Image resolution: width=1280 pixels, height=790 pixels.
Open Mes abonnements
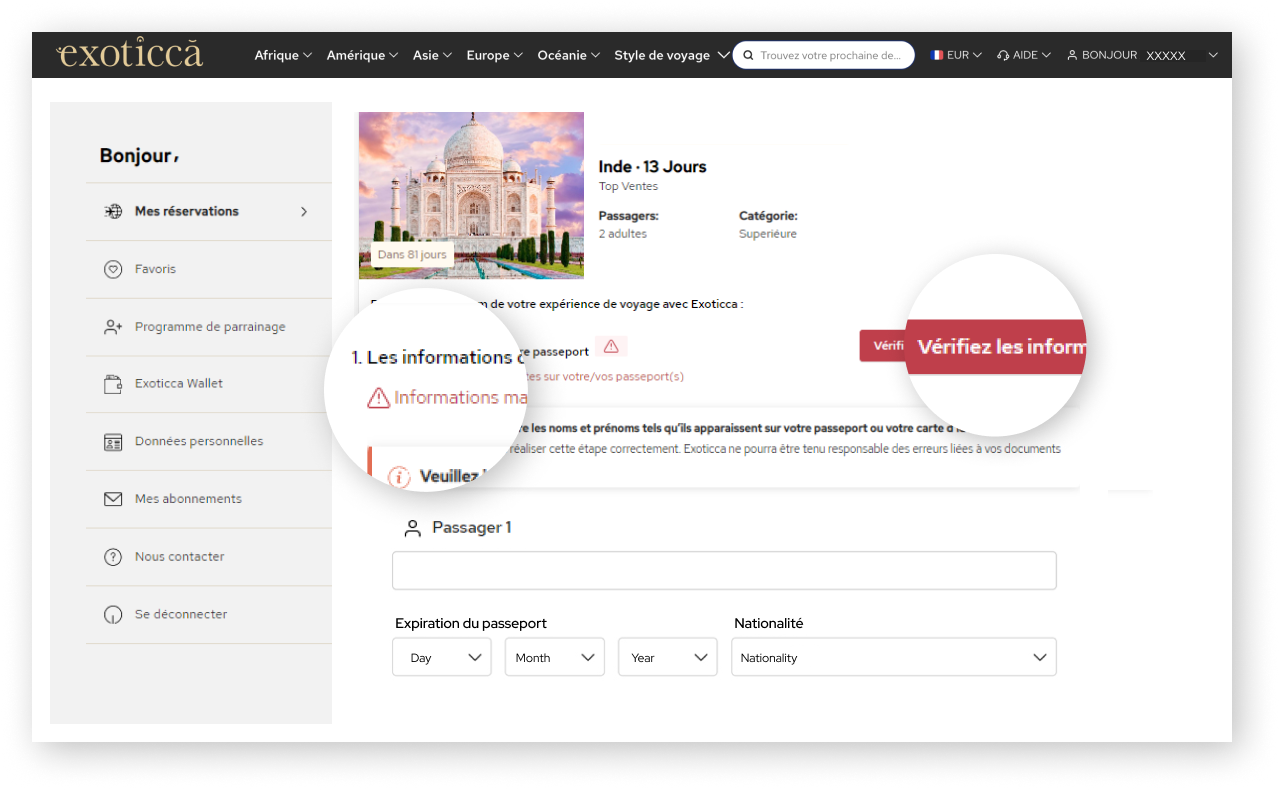point(207,499)
